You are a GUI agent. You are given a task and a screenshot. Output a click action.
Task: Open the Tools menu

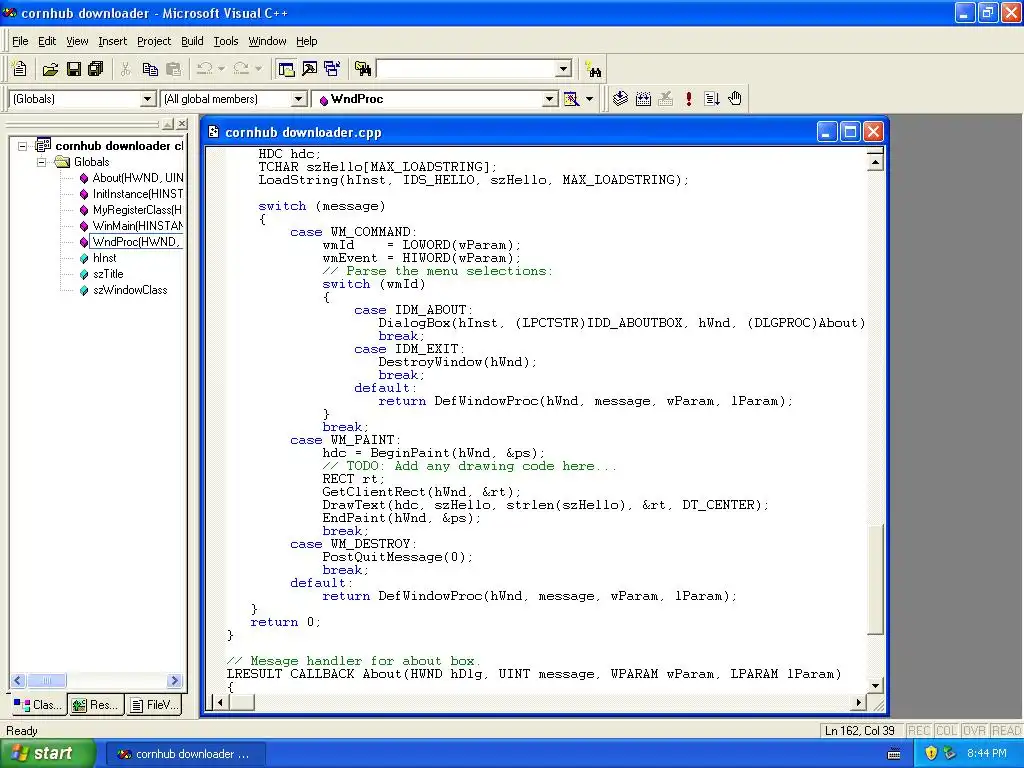coord(226,41)
